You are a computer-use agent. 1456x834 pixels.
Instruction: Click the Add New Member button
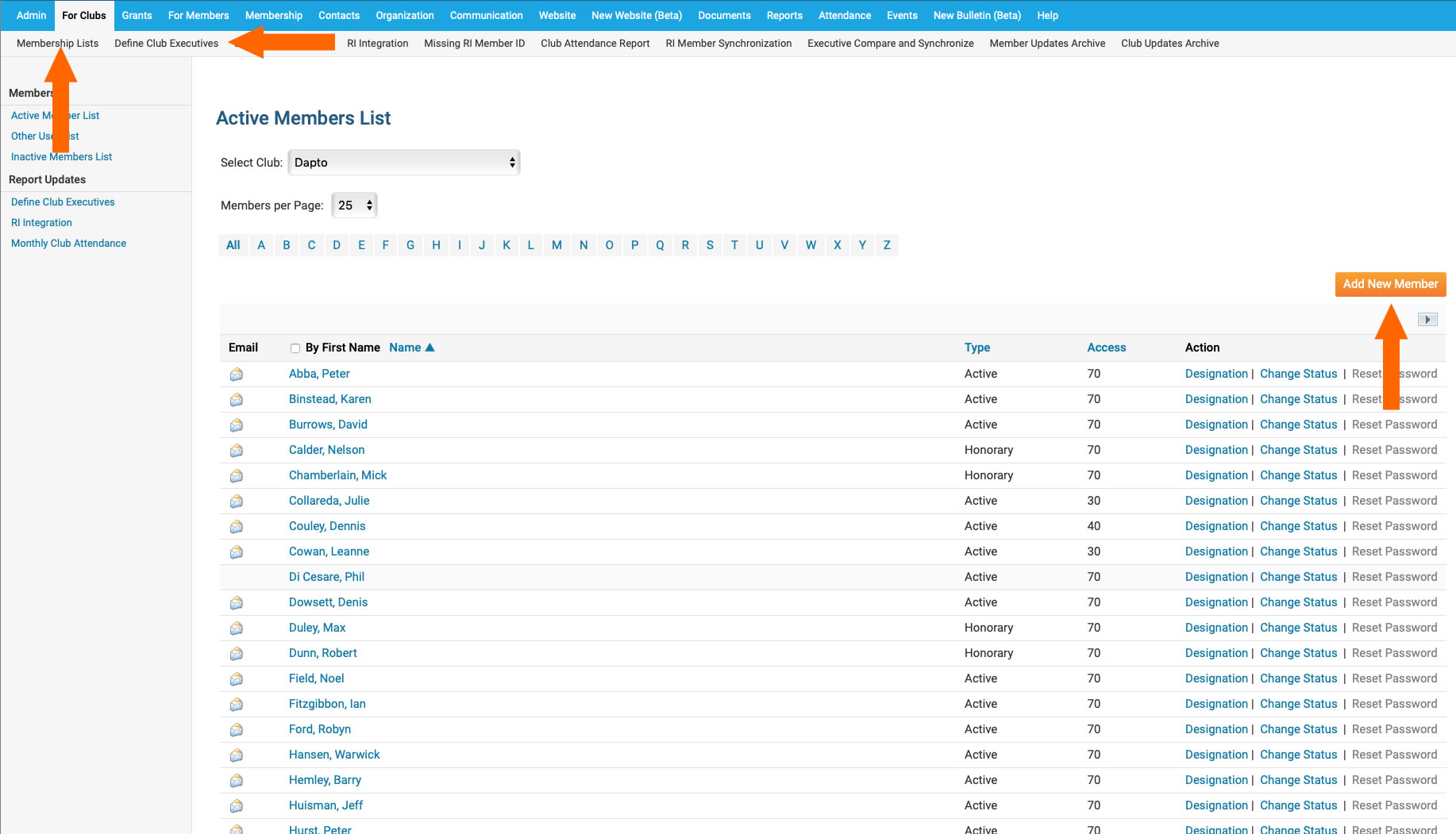pos(1389,284)
